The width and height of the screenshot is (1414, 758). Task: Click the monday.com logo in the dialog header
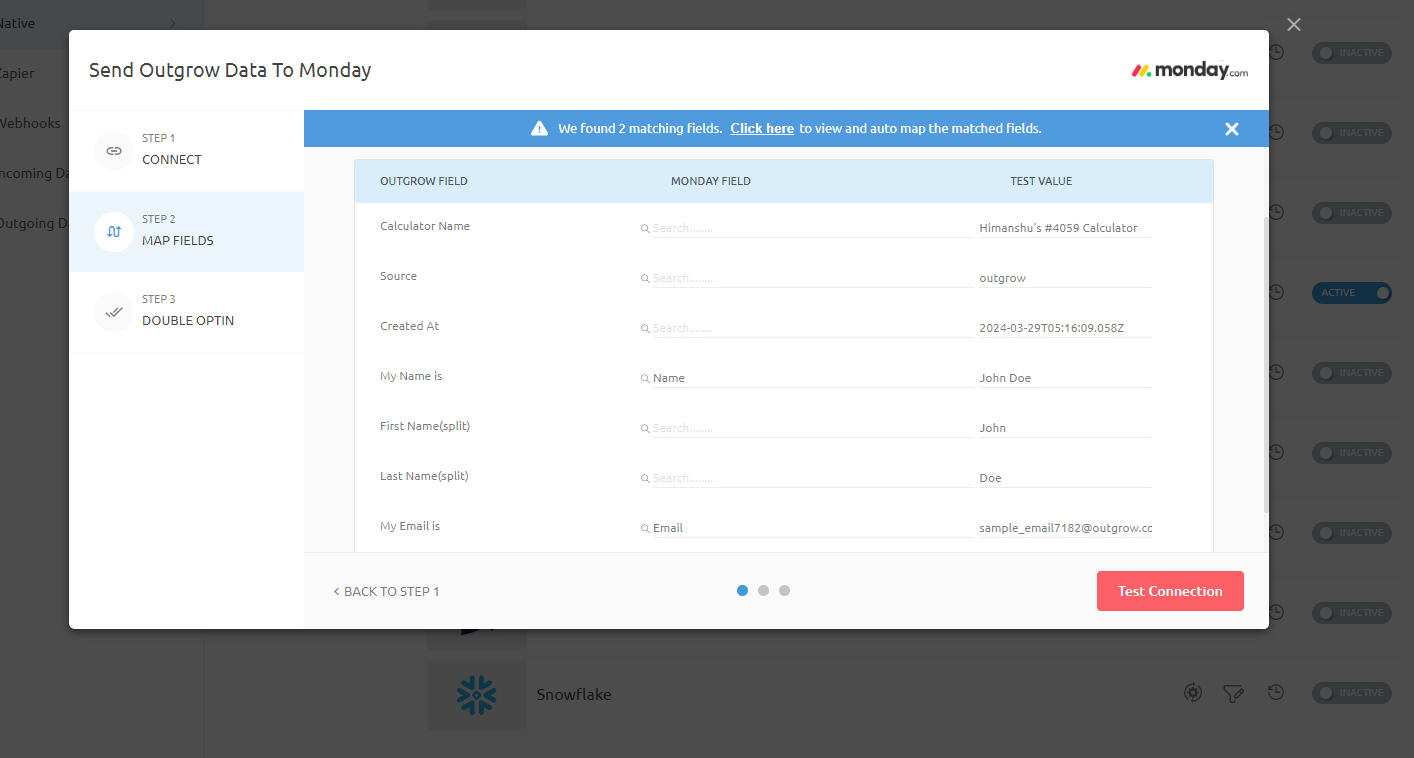click(x=1189, y=71)
